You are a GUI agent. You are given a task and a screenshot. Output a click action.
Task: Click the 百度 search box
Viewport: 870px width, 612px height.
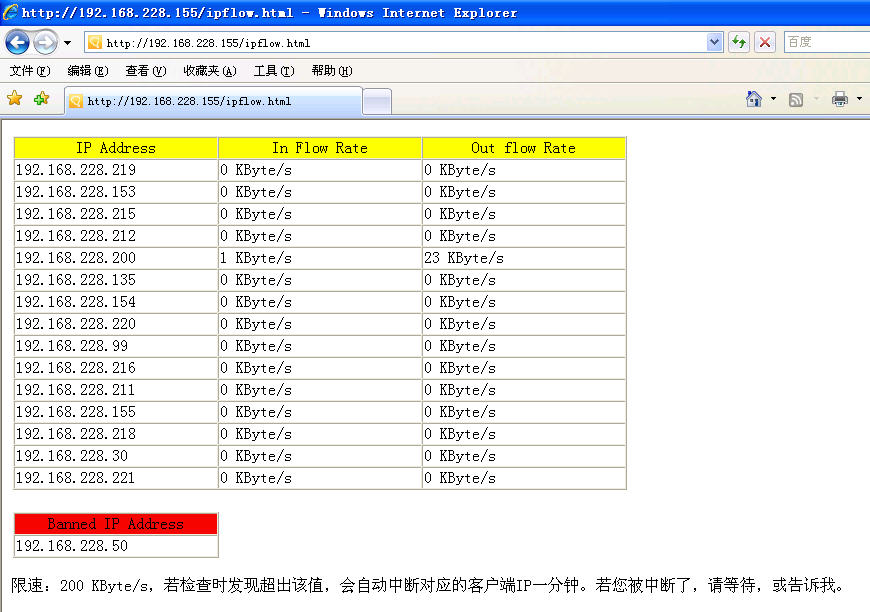(x=825, y=42)
